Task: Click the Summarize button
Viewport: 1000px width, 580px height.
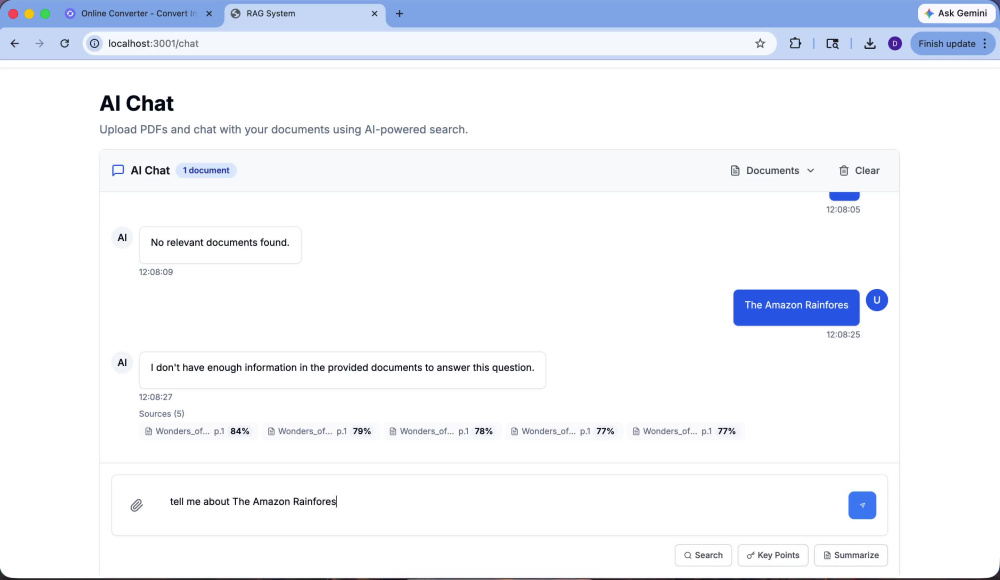Action: coord(850,555)
